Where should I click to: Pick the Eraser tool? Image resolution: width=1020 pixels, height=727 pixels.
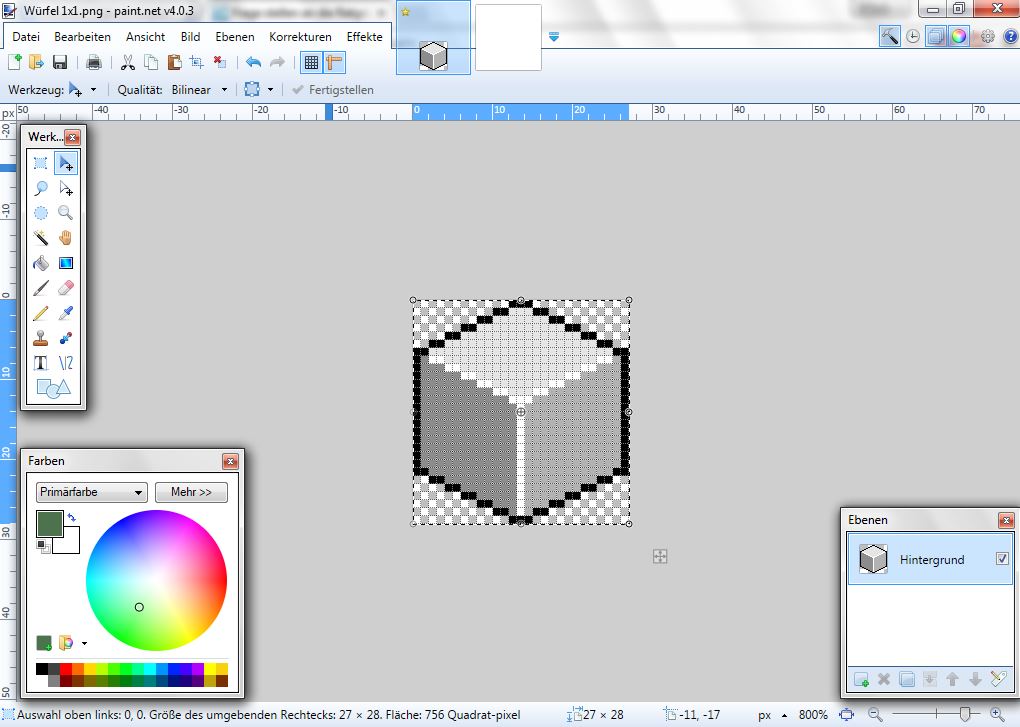[66, 288]
